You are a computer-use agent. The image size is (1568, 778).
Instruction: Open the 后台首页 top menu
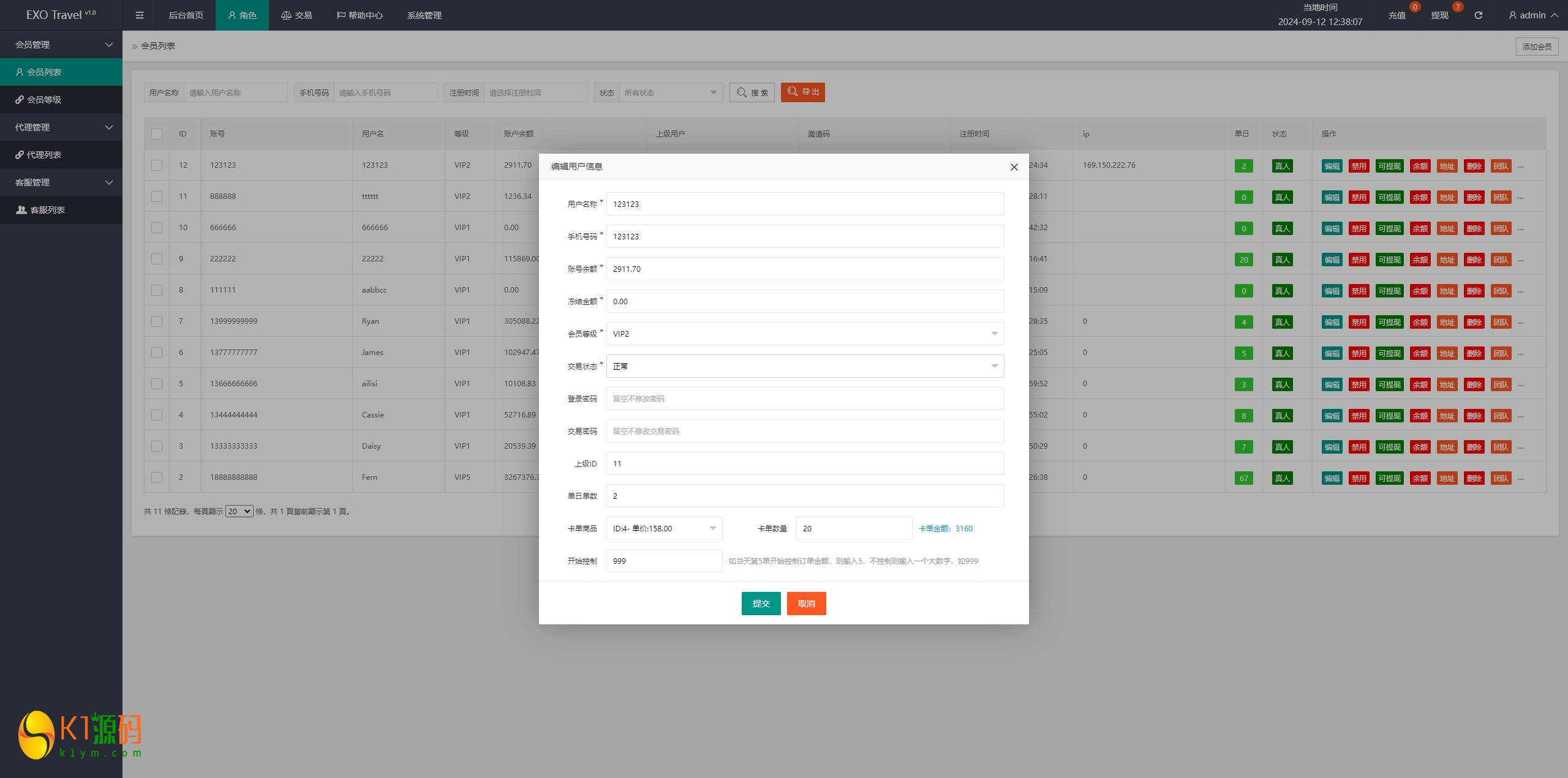coord(186,15)
